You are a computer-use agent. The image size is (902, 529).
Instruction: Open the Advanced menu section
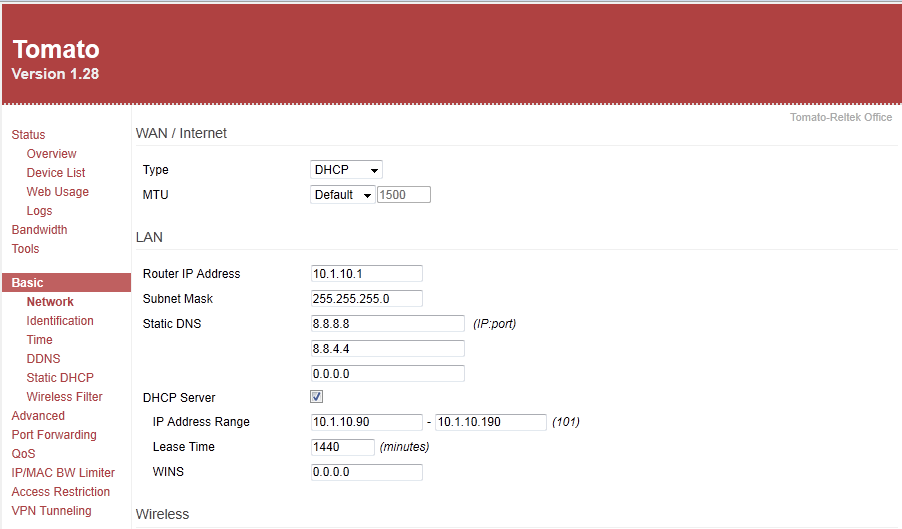(x=38, y=416)
